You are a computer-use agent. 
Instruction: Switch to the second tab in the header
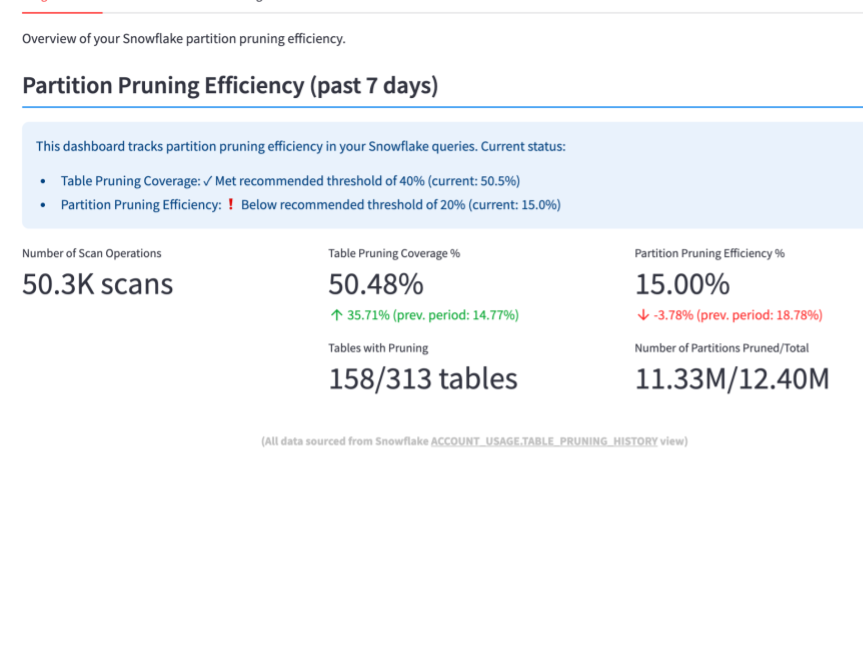[x=258, y=3]
